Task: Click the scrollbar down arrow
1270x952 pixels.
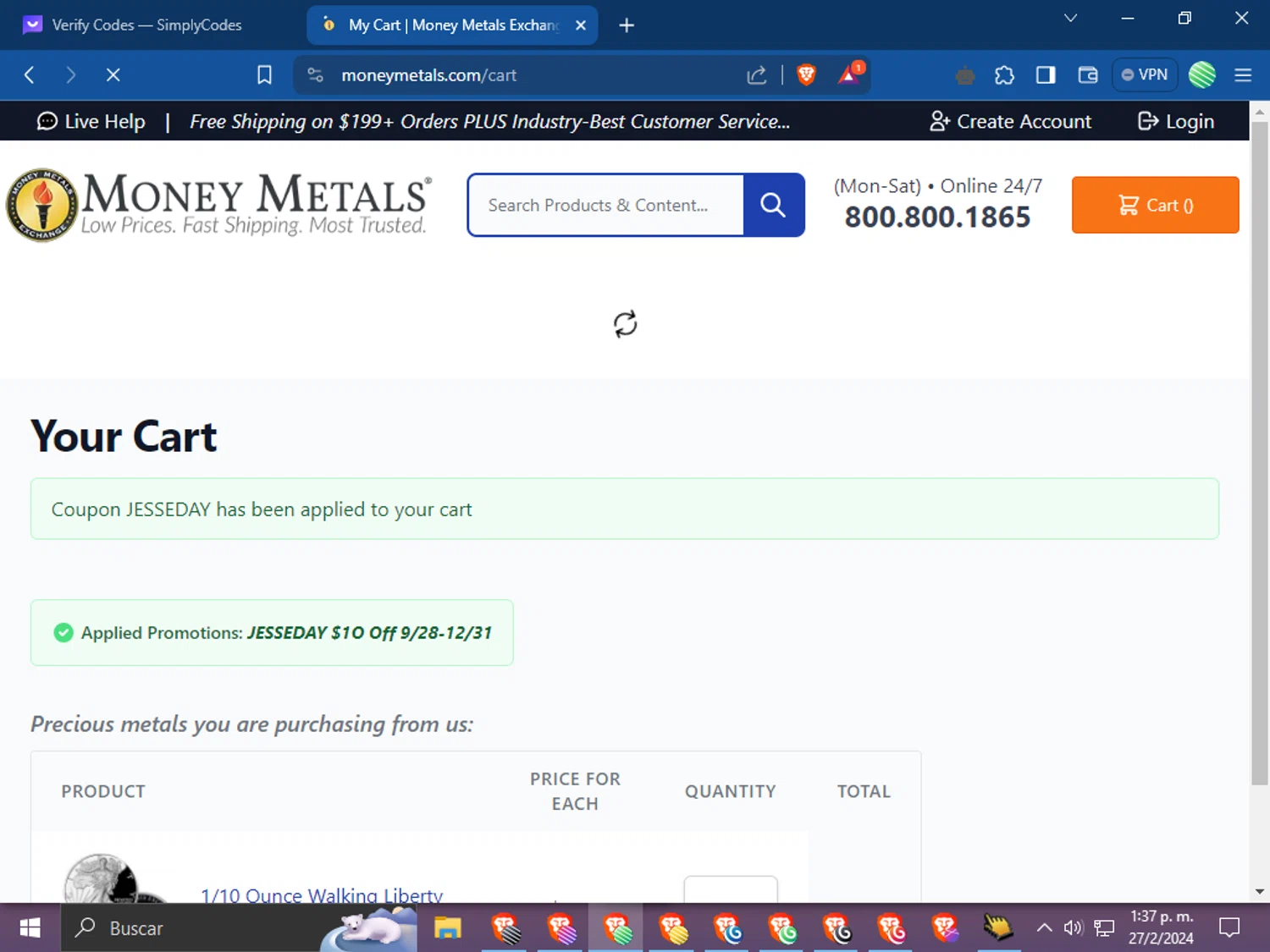Action: point(1259,891)
